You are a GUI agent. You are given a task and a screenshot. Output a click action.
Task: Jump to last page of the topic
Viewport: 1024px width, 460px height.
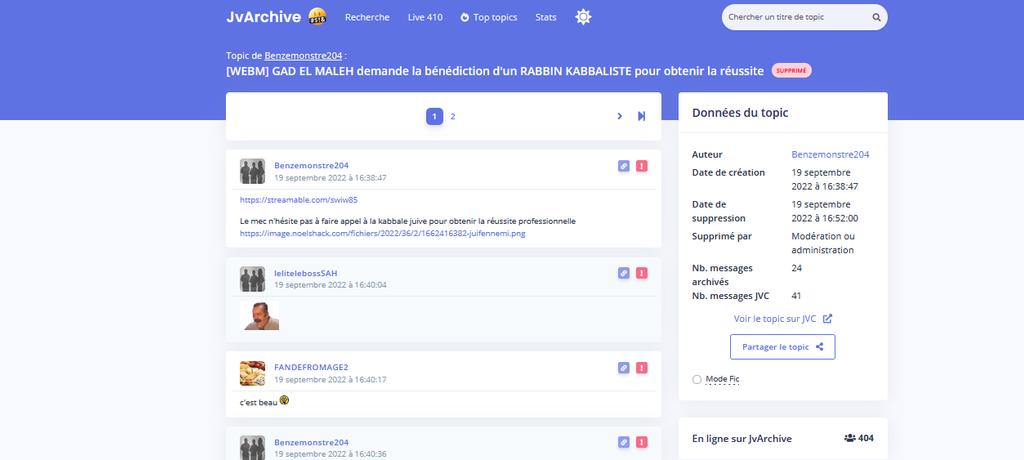(642, 117)
